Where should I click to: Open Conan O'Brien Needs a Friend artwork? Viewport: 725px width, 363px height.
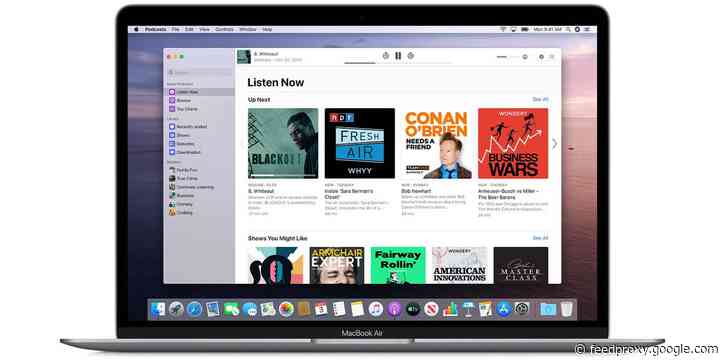tap(436, 143)
